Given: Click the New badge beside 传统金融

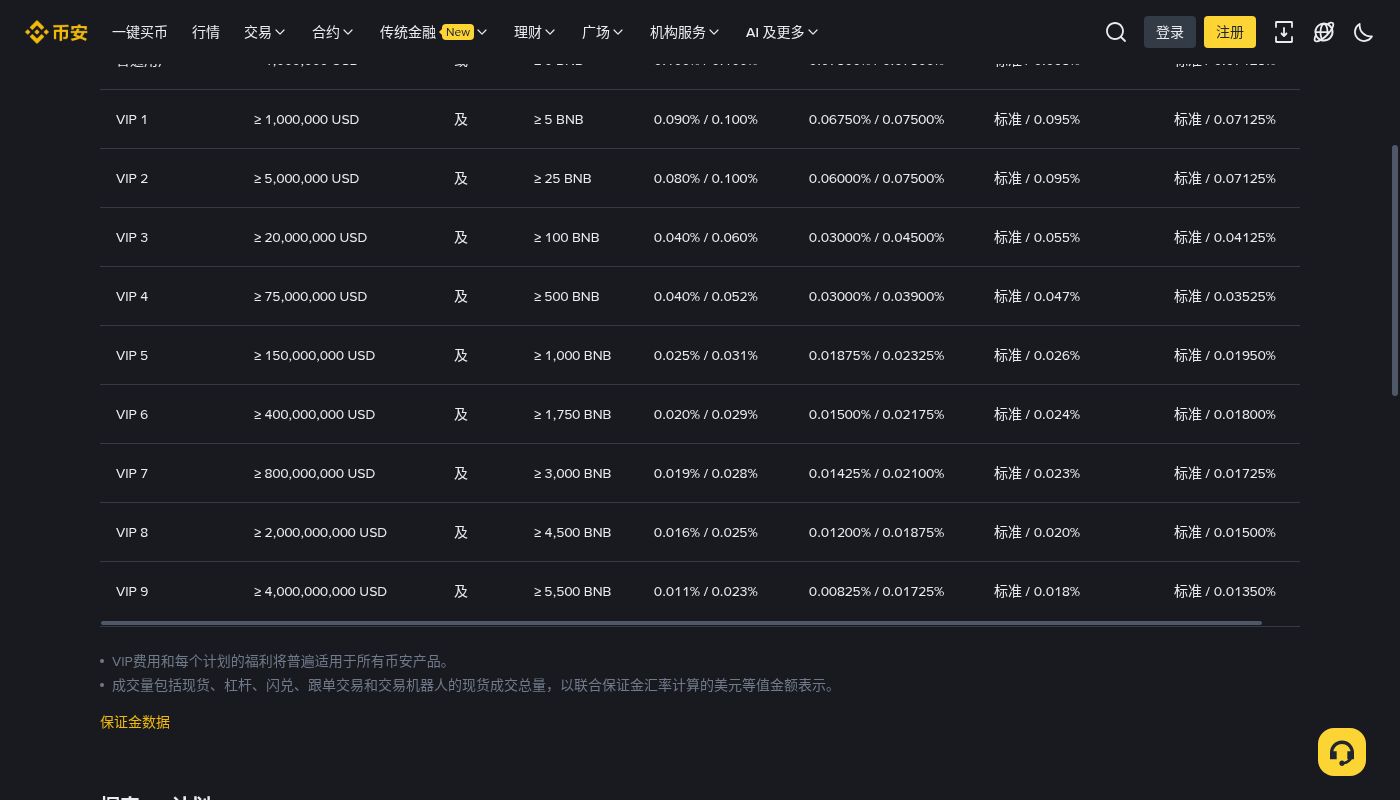Looking at the screenshot, I should click(457, 32).
